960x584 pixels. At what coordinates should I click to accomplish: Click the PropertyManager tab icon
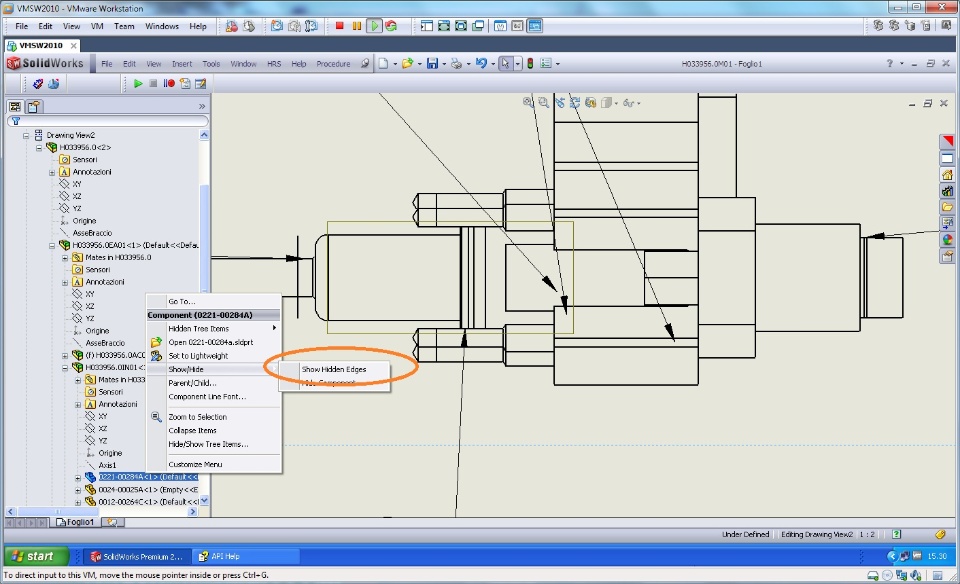(33, 107)
